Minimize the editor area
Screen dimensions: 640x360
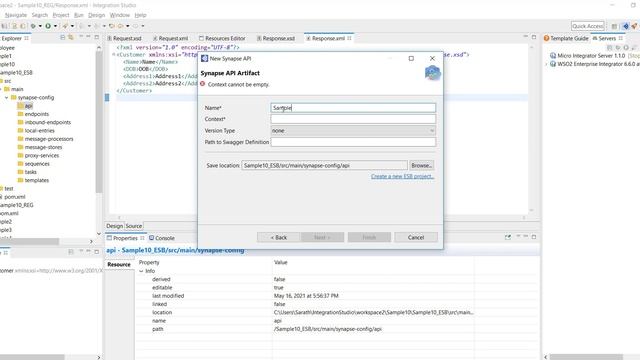point(526,37)
